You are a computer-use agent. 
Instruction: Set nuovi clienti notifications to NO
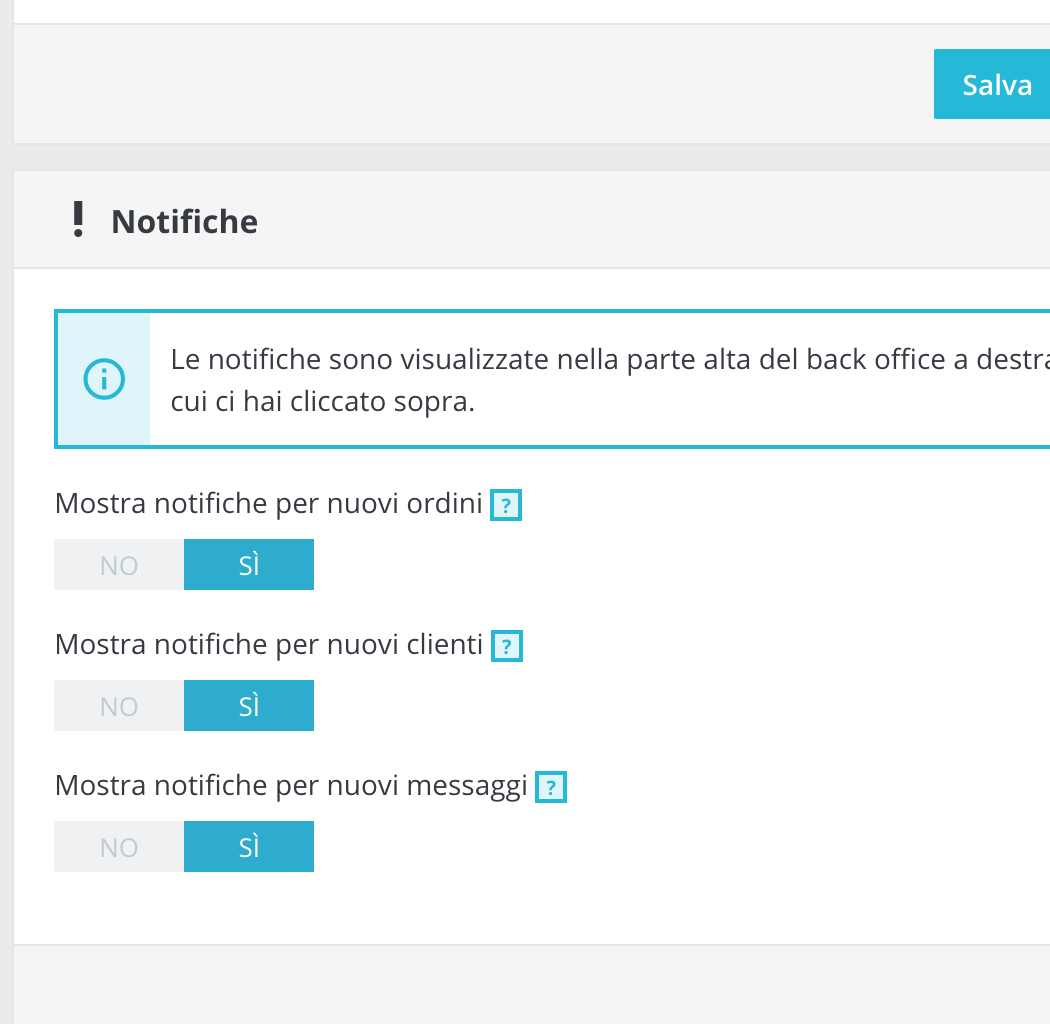point(119,706)
